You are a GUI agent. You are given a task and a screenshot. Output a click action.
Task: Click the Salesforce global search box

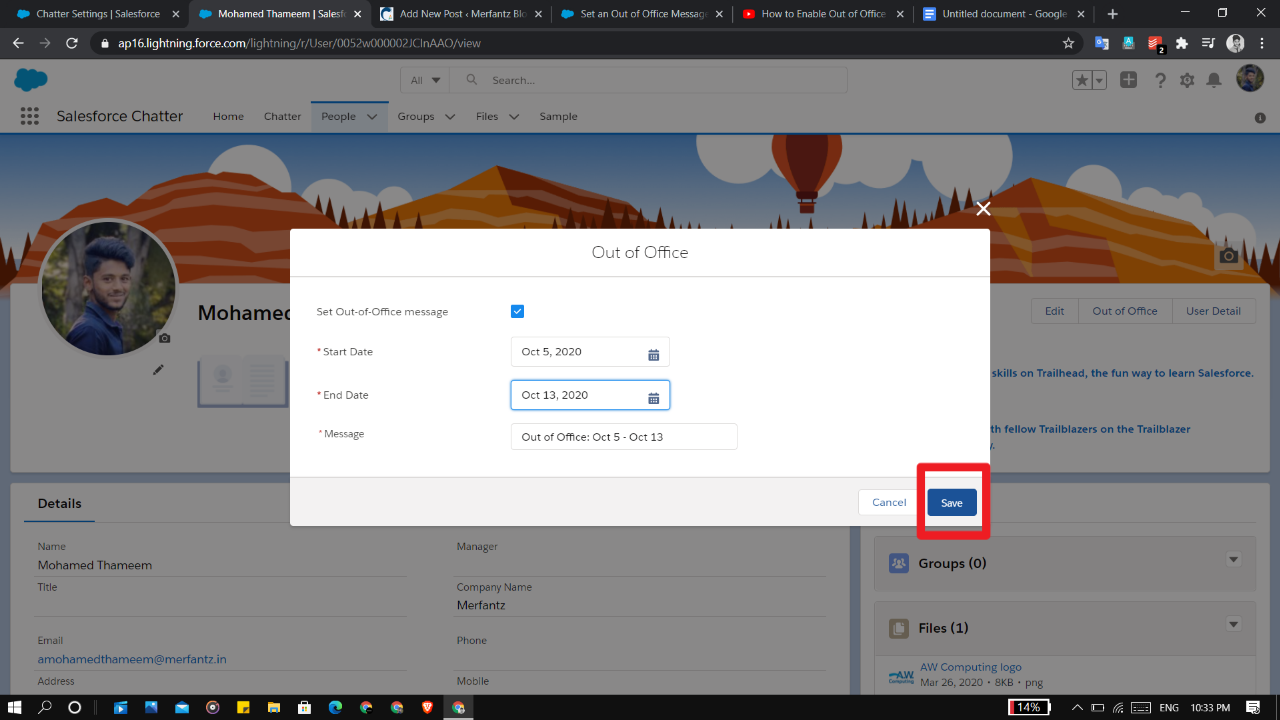tap(649, 80)
